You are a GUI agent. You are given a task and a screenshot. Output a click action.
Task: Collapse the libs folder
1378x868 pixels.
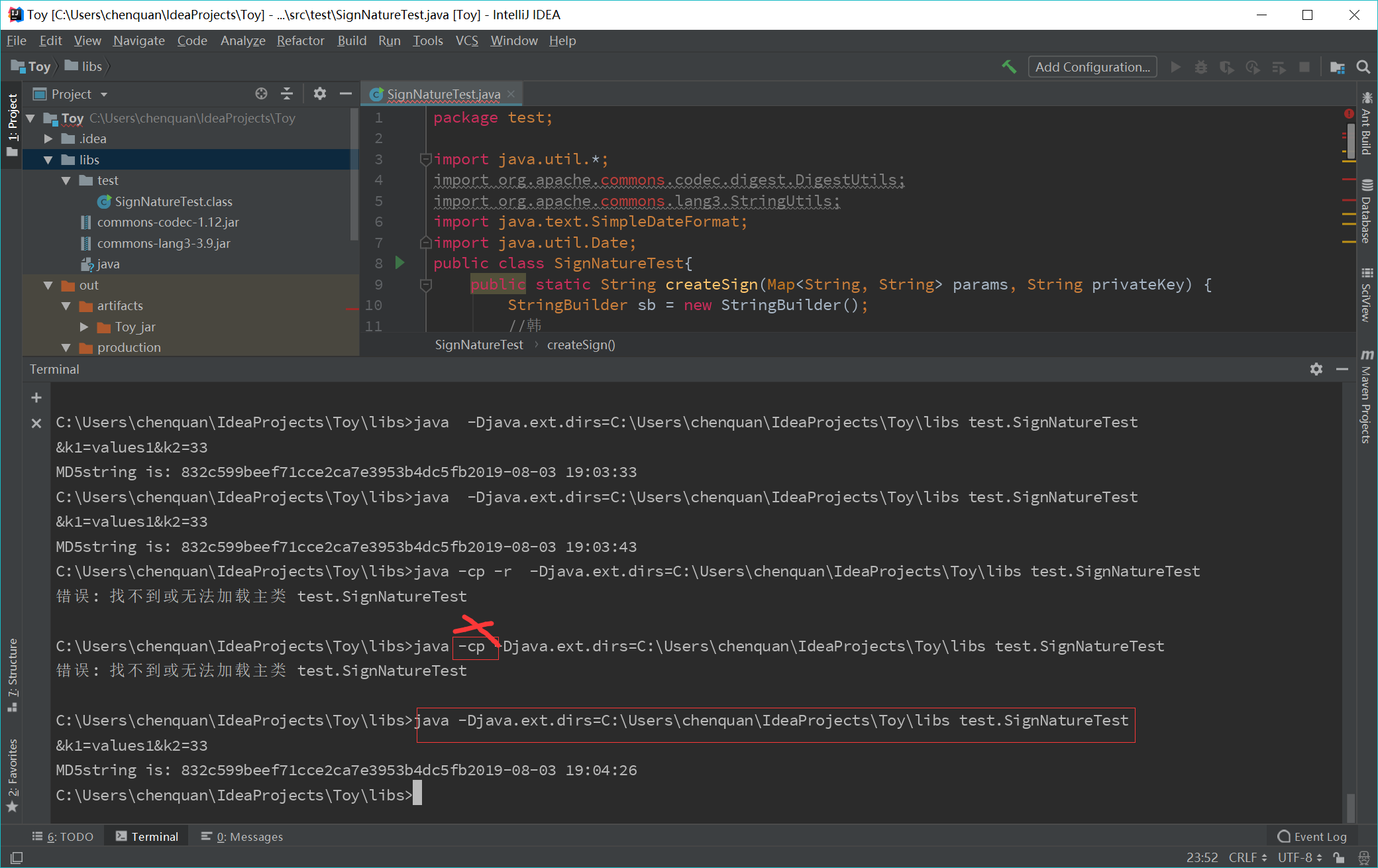[48, 160]
